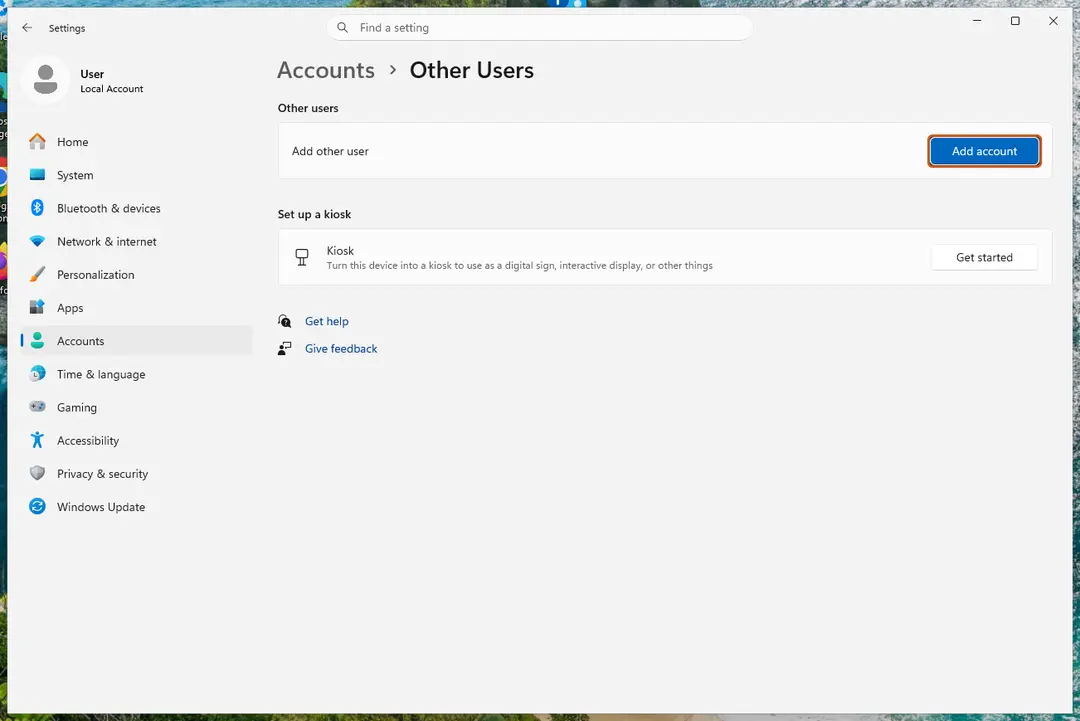Click the Windows Update sync icon

click(x=37, y=506)
